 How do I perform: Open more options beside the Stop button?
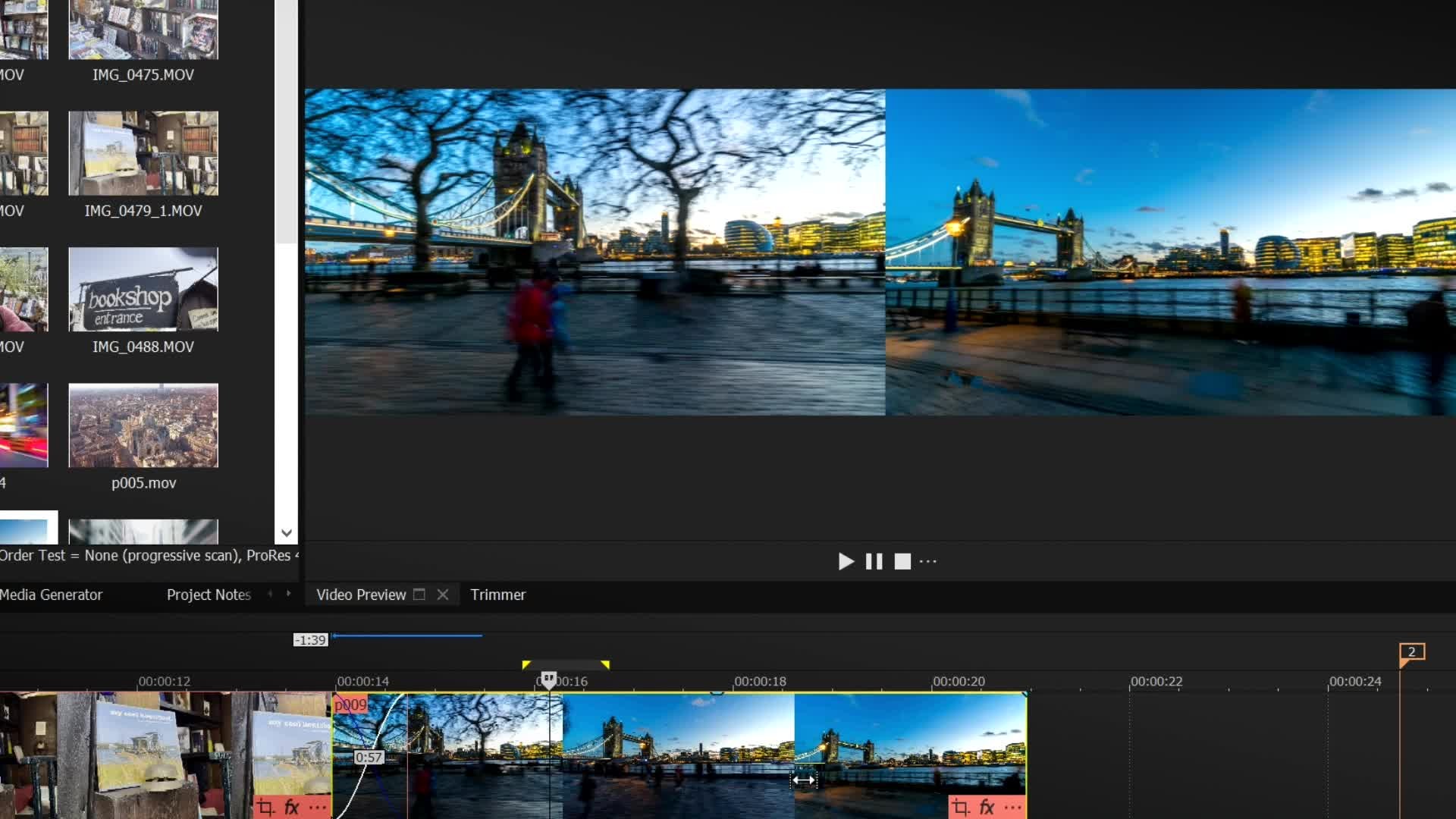click(928, 561)
